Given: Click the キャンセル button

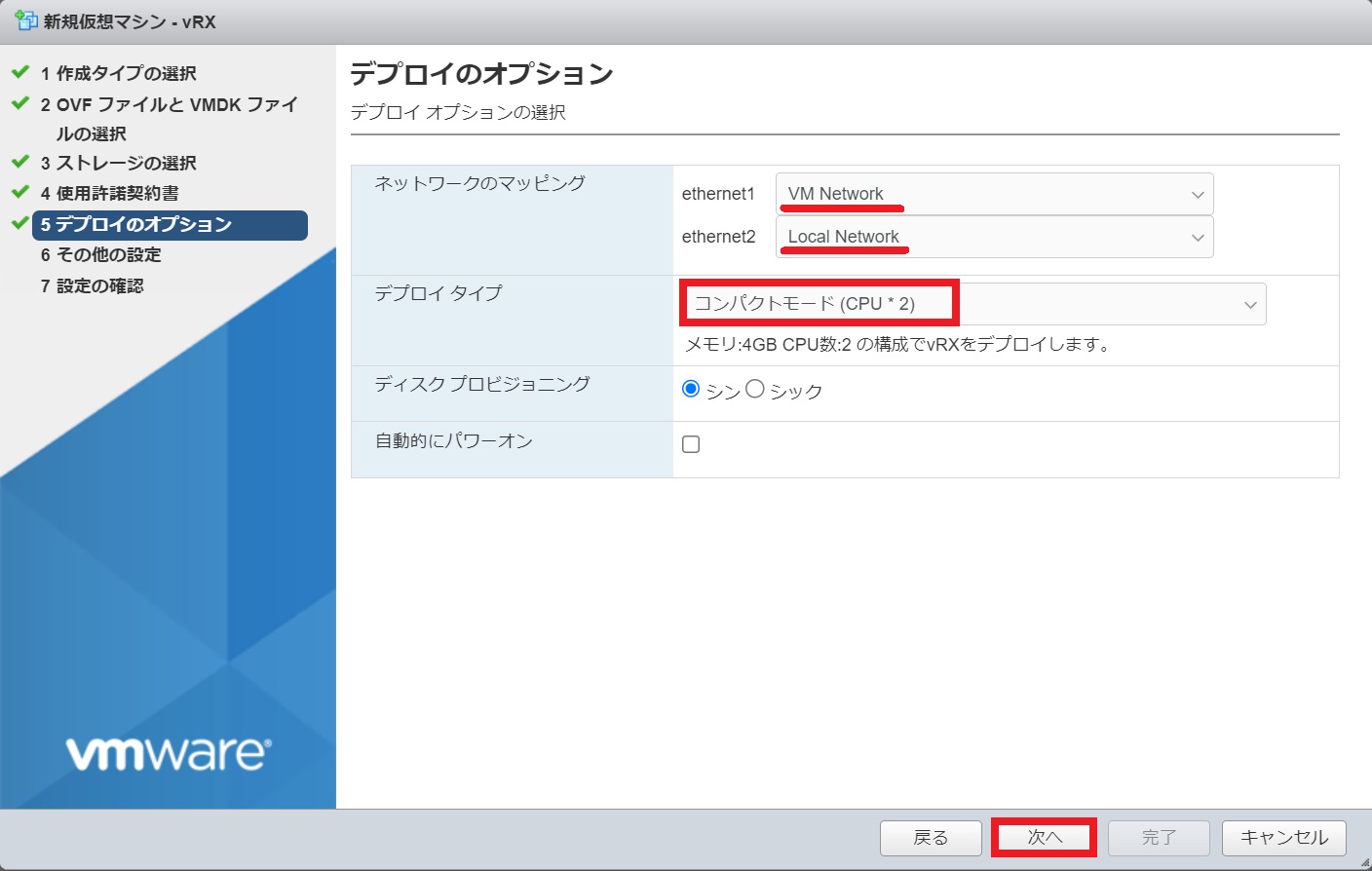Looking at the screenshot, I should pos(1284,838).
